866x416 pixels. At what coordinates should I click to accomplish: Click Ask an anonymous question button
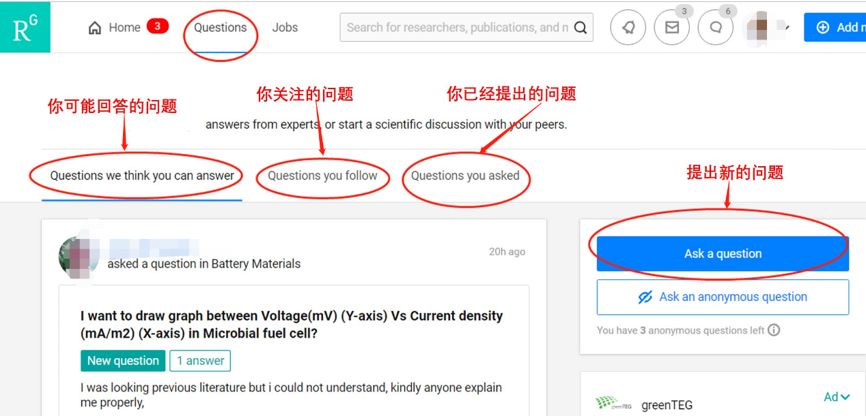(722, 297)
